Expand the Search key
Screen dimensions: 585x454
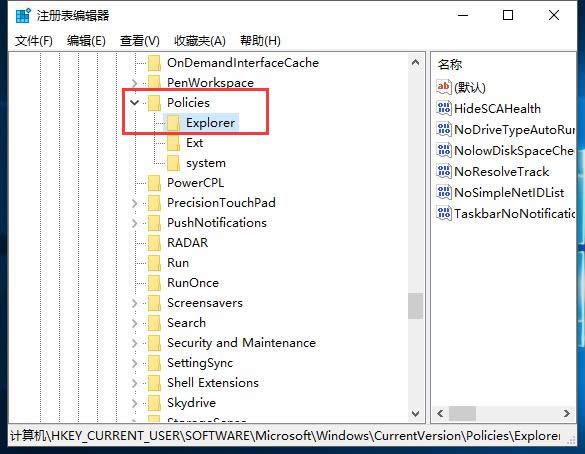[134, 323]
